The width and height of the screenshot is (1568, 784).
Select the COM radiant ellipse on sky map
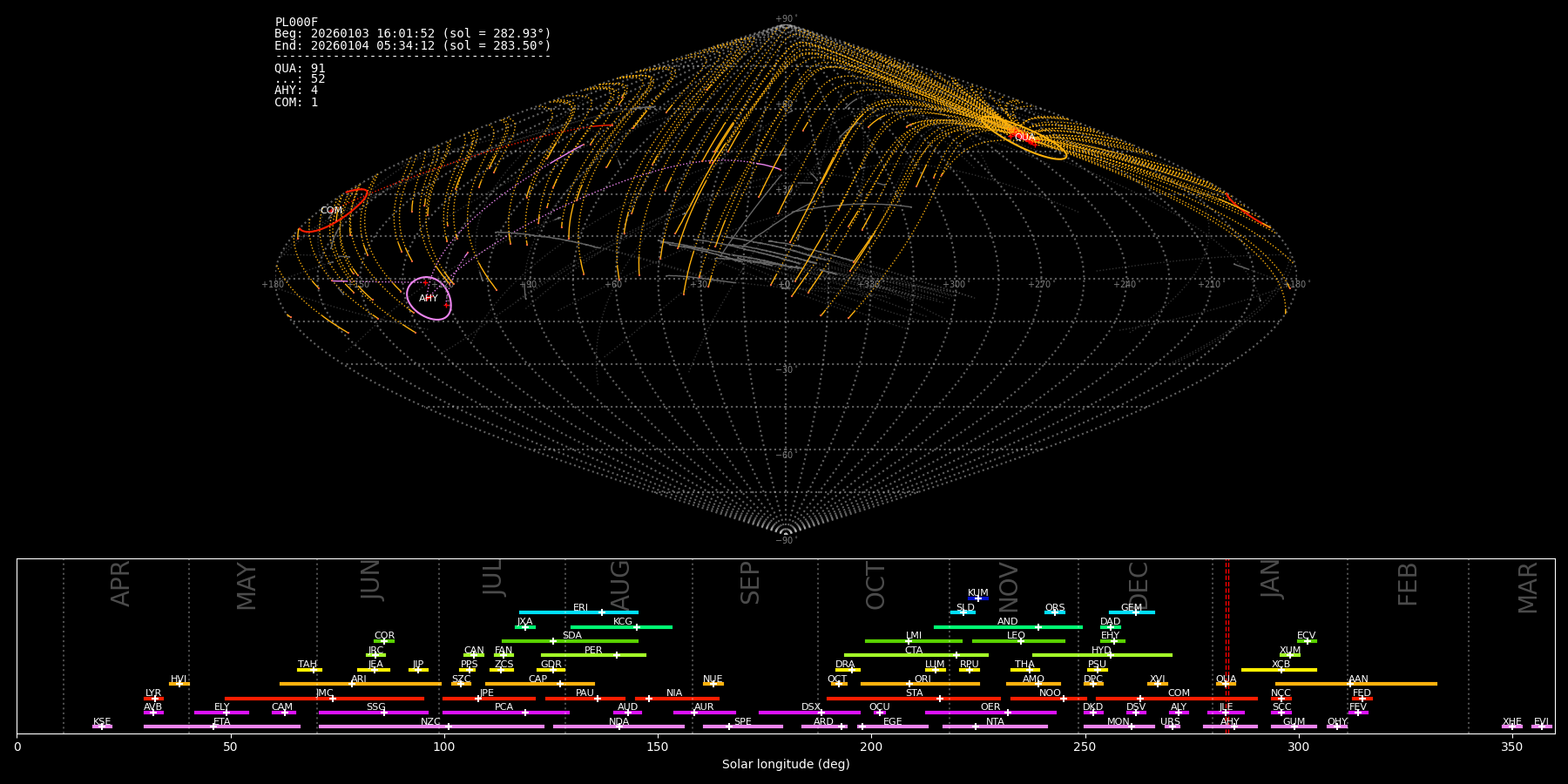334,212
